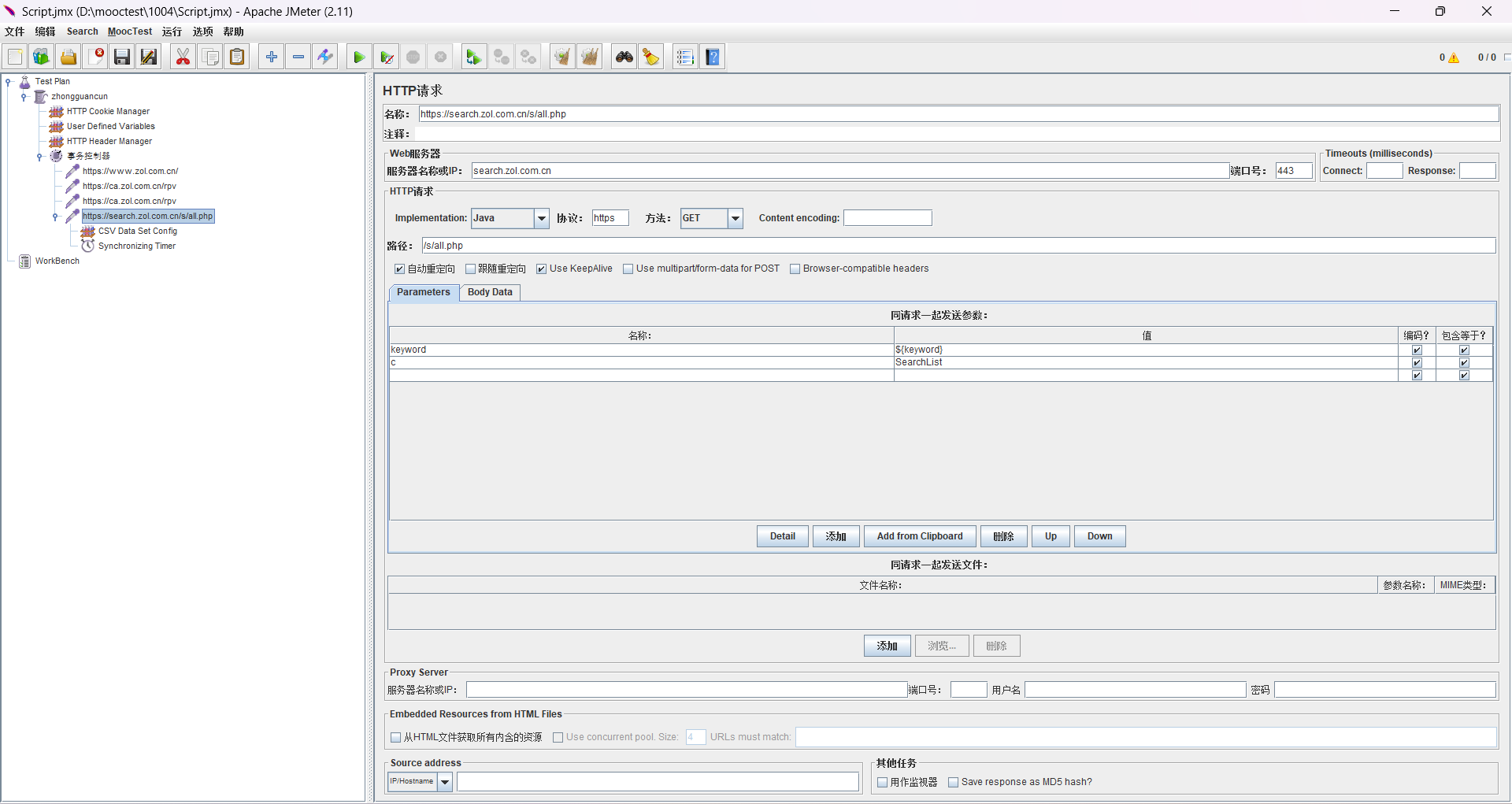Screen dimensions: 1512x804
Task: Open the GET method dropdown
Action: (735, 218)
